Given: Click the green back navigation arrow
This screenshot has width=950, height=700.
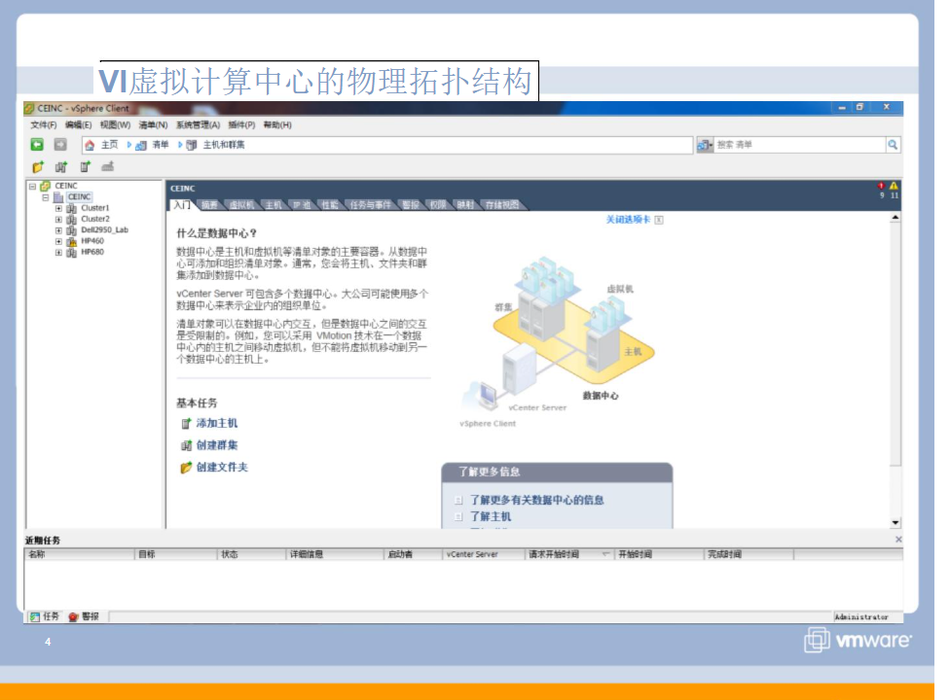Looking at the screenshot, I should pyautogui.click(x=37, y=145).
